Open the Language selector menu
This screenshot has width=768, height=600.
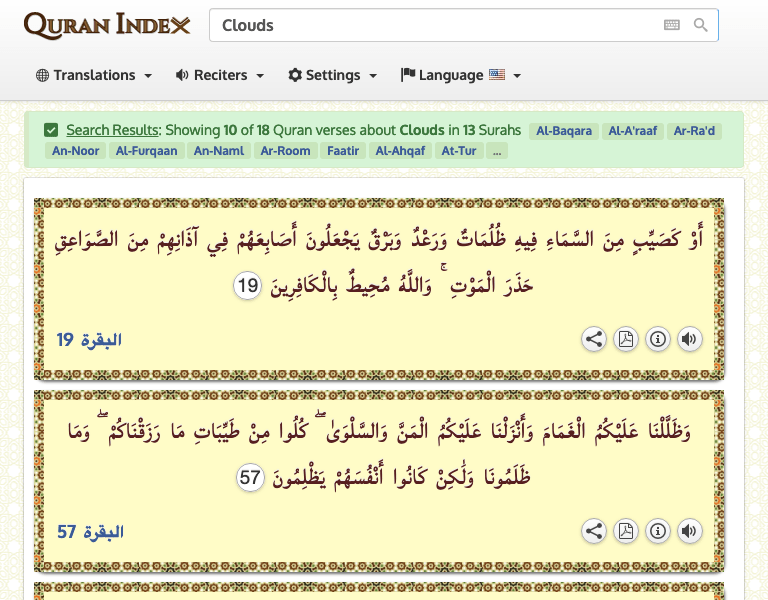click(x=460, y=75)
